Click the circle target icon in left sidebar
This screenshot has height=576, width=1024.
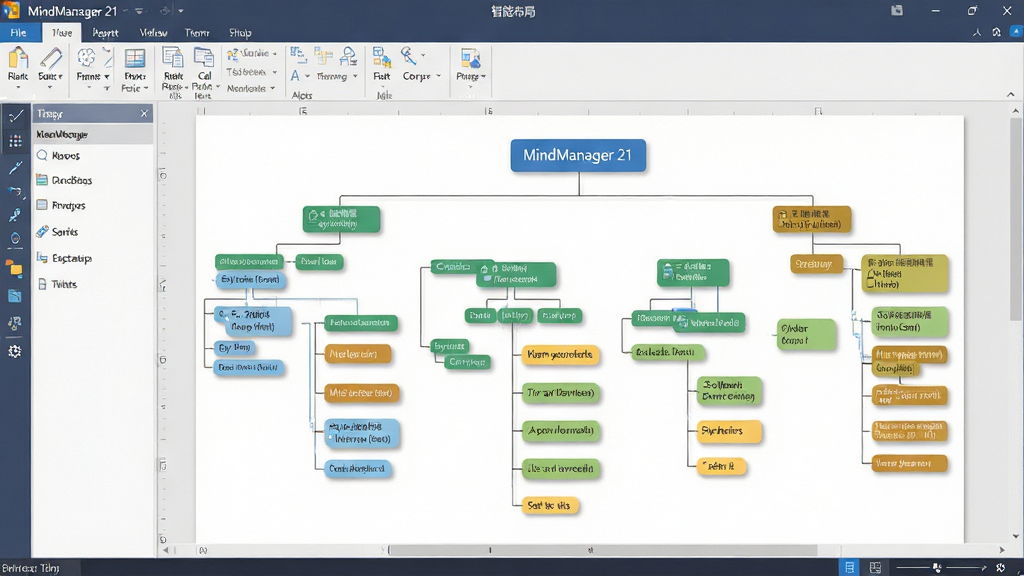point(15,239)
